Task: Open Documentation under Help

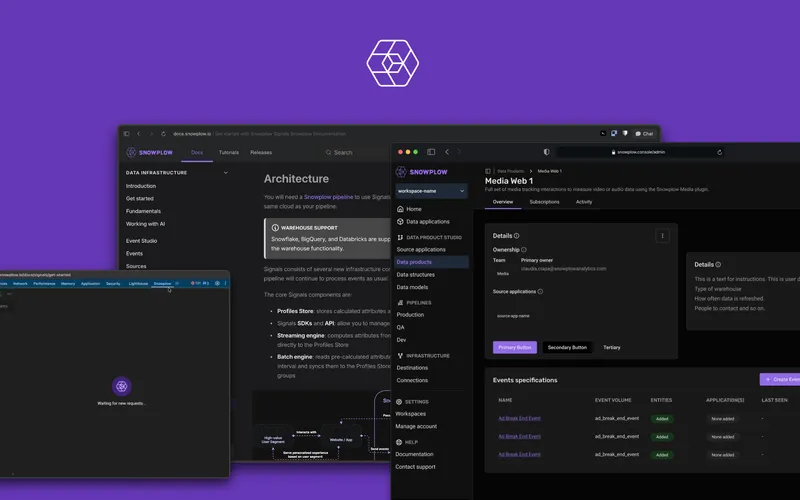Action: [414, 454]
